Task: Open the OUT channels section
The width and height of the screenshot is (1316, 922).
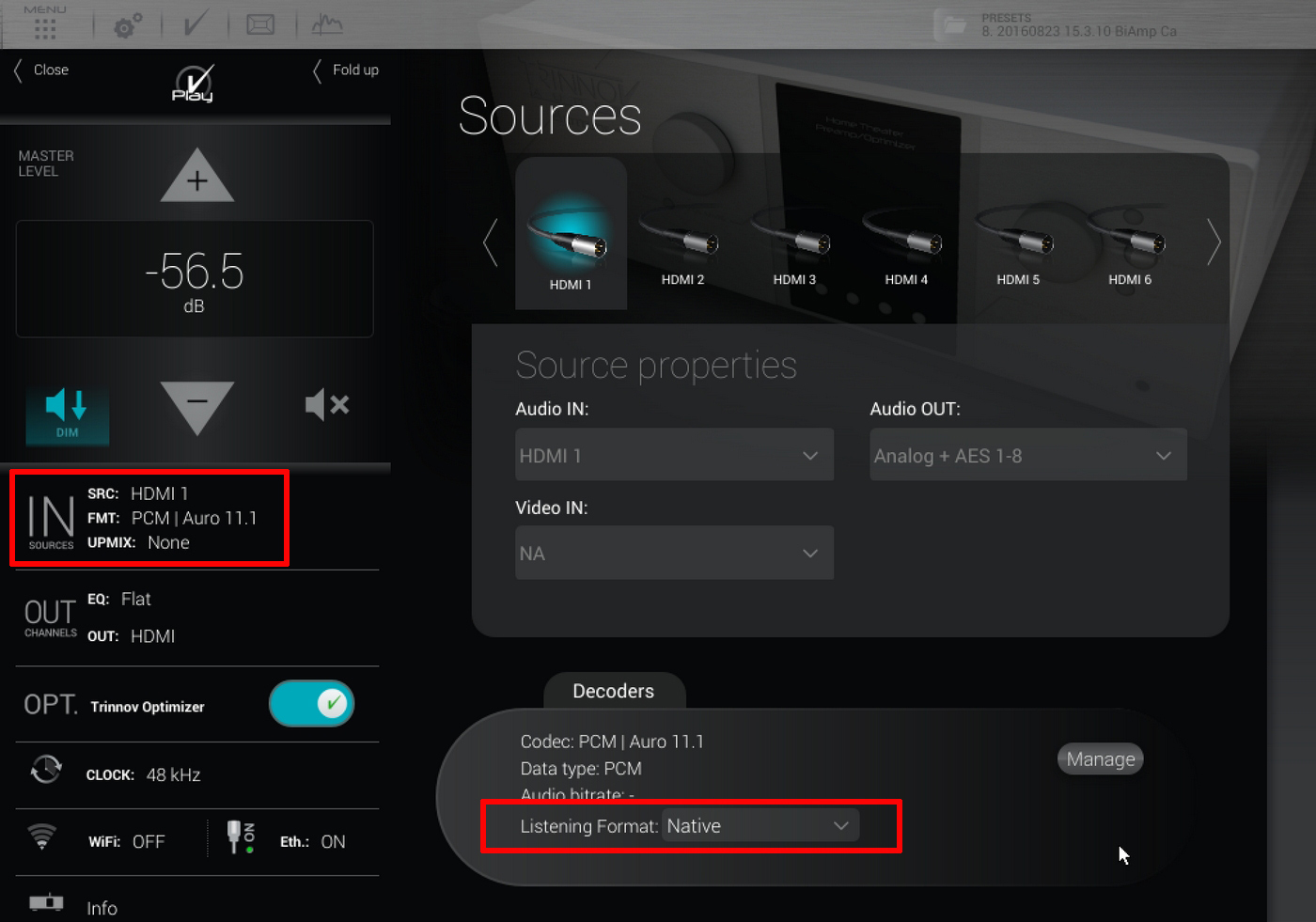Action: click(51, 617)
